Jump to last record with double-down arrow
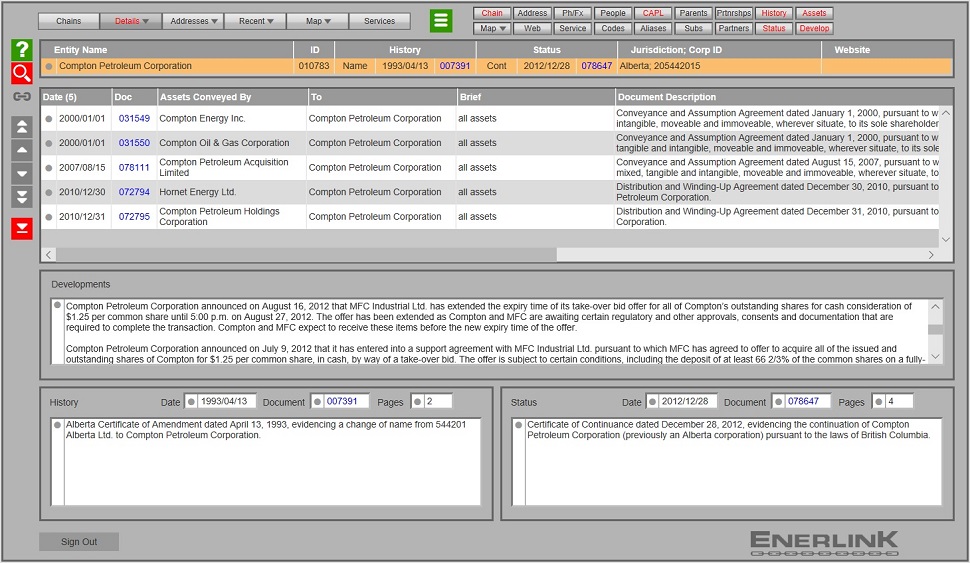Viewport: 970px width, 563px height. pyautogui.click(x=22, y=197)
